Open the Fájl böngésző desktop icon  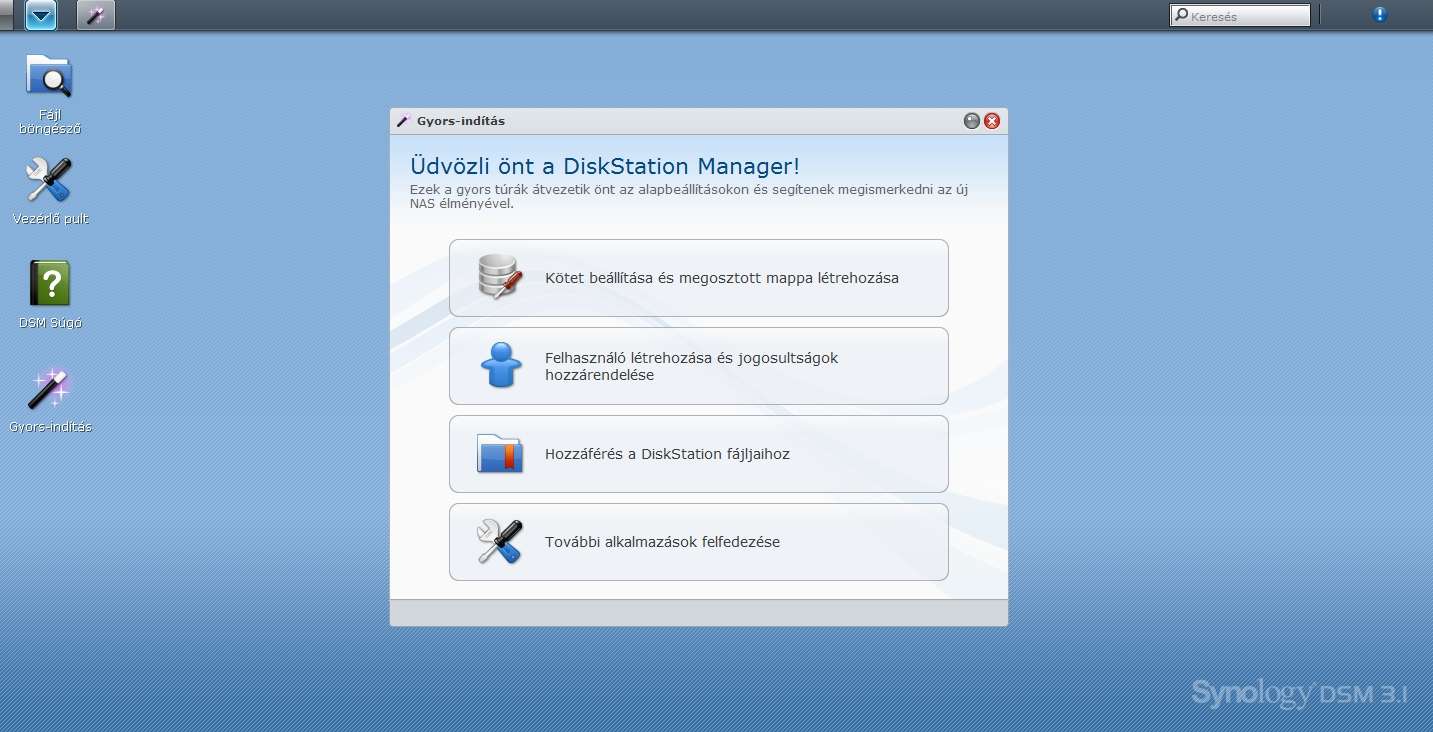49,78
